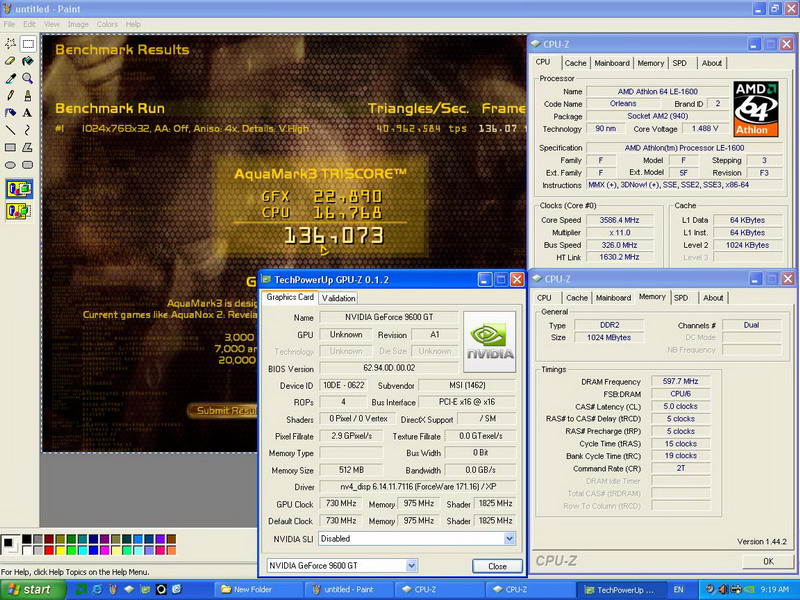Image resolution: width=800 pixels, height=600 pixels.
Task: Select the Curve tool in Paint
Action: tap(28, 130)
